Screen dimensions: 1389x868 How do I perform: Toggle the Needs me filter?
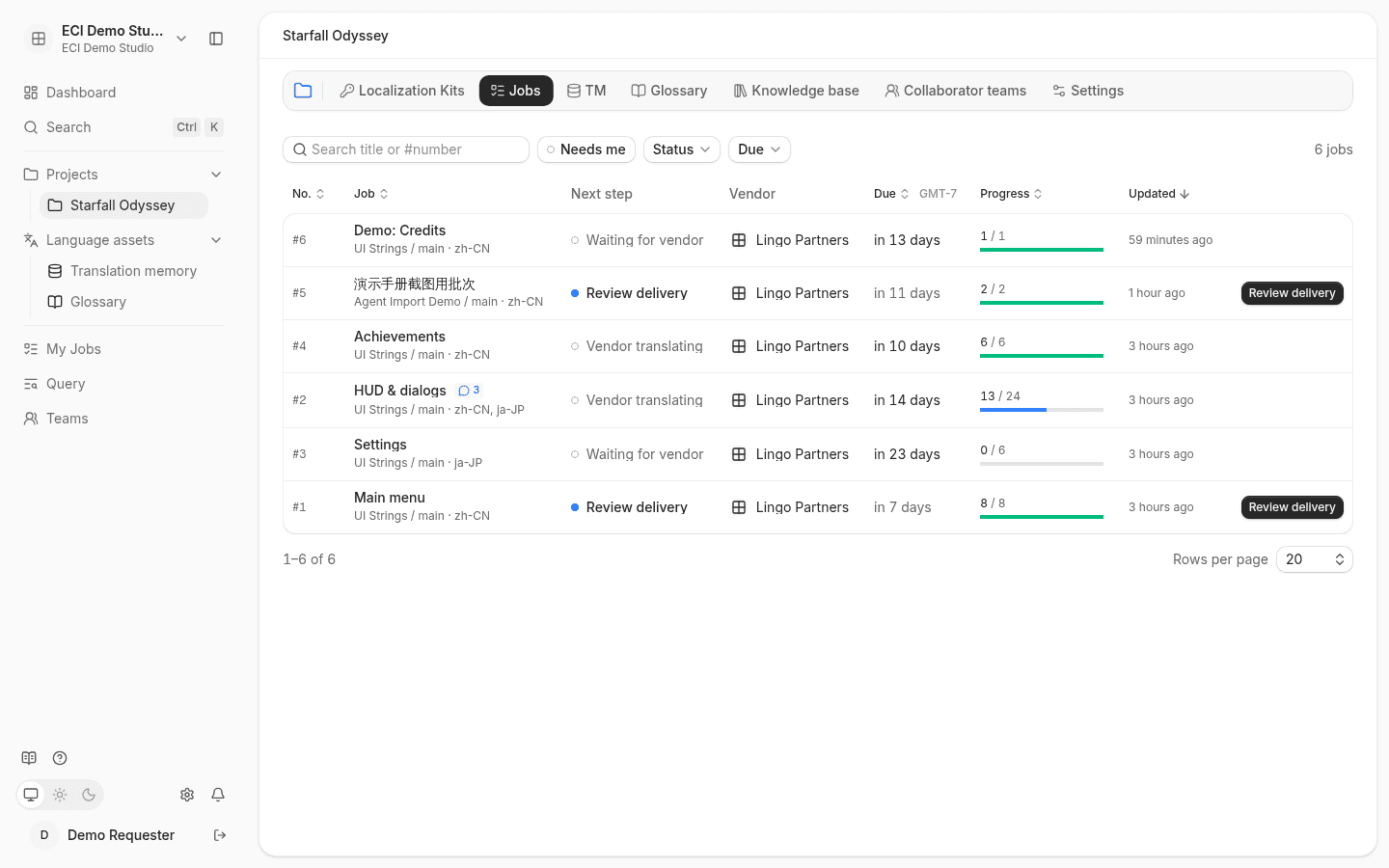coord(586,149)
